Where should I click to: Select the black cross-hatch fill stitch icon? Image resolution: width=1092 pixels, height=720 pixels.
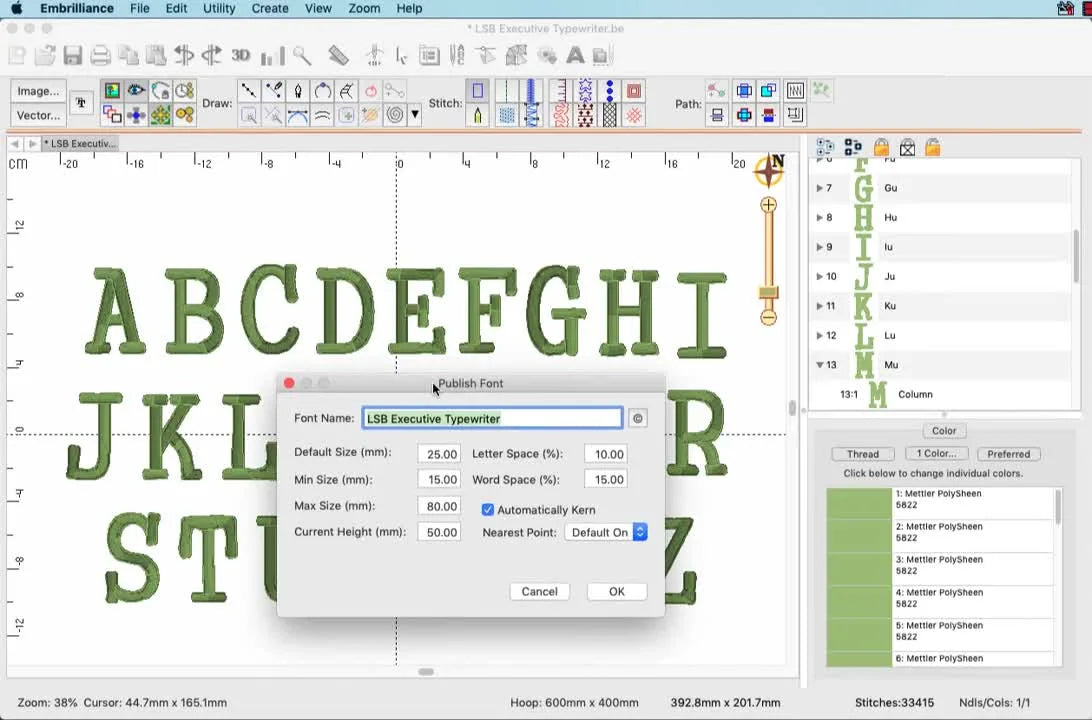point(609,115)
